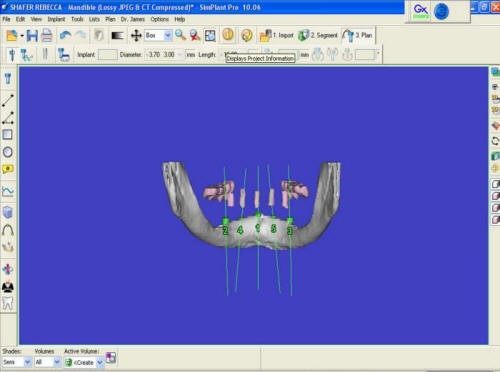500x372 pixels.
Task: Click the top icon in right sidebar
Action: (x=495, y=72)
